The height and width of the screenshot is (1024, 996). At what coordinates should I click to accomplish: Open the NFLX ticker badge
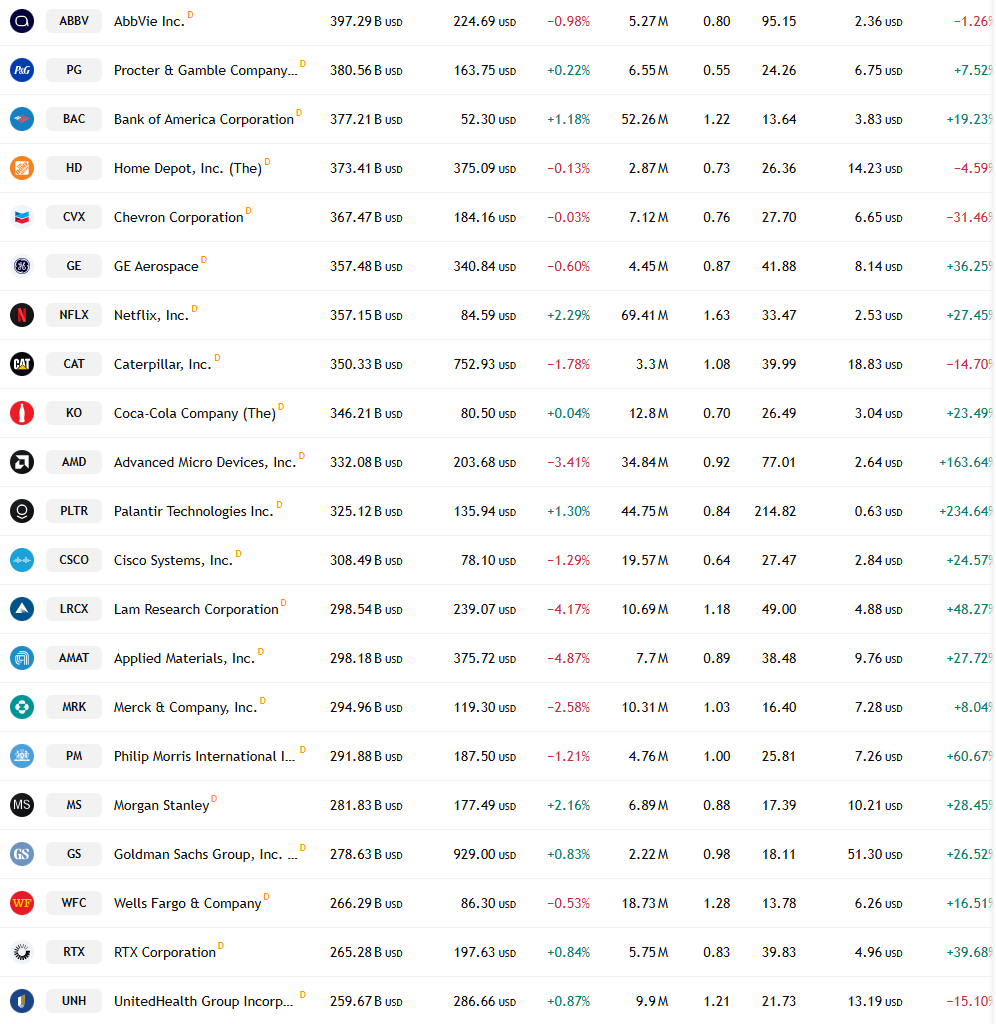point(74,315)
